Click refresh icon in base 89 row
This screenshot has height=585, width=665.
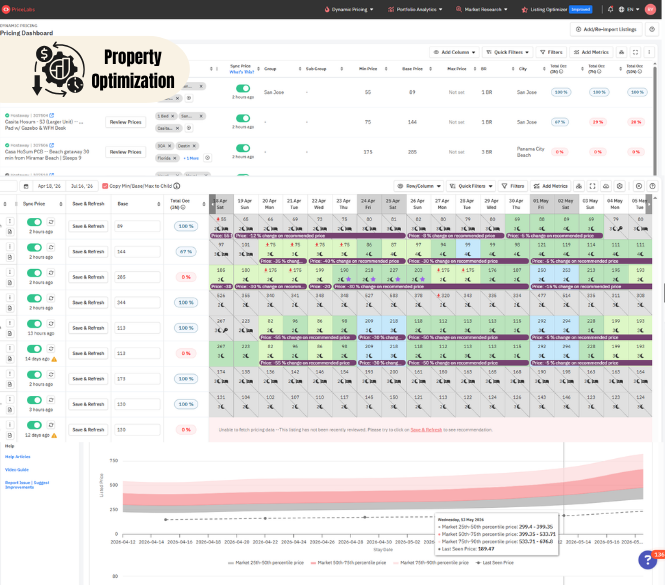tap(51, 222)
